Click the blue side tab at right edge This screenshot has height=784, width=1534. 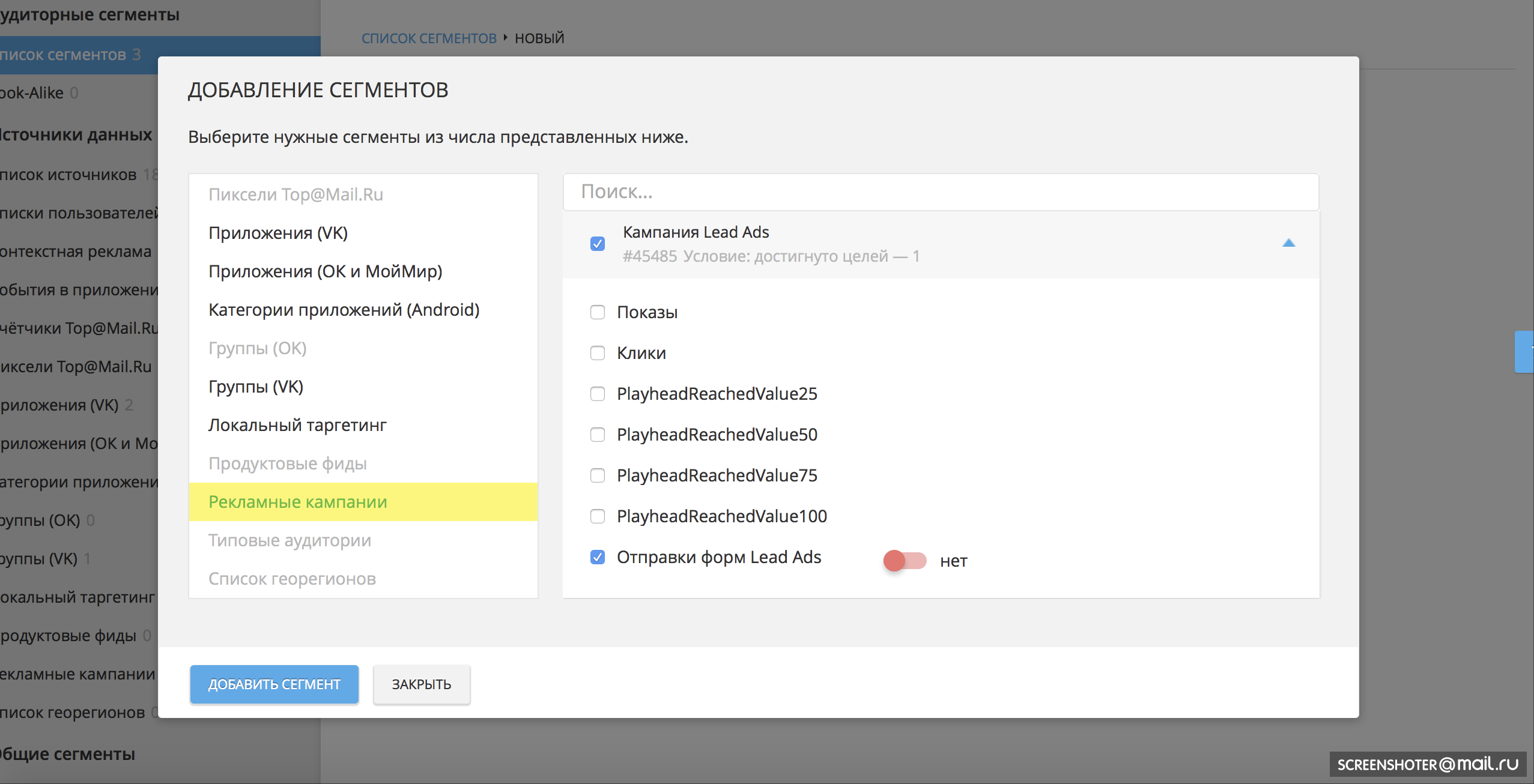(1524, 352)
